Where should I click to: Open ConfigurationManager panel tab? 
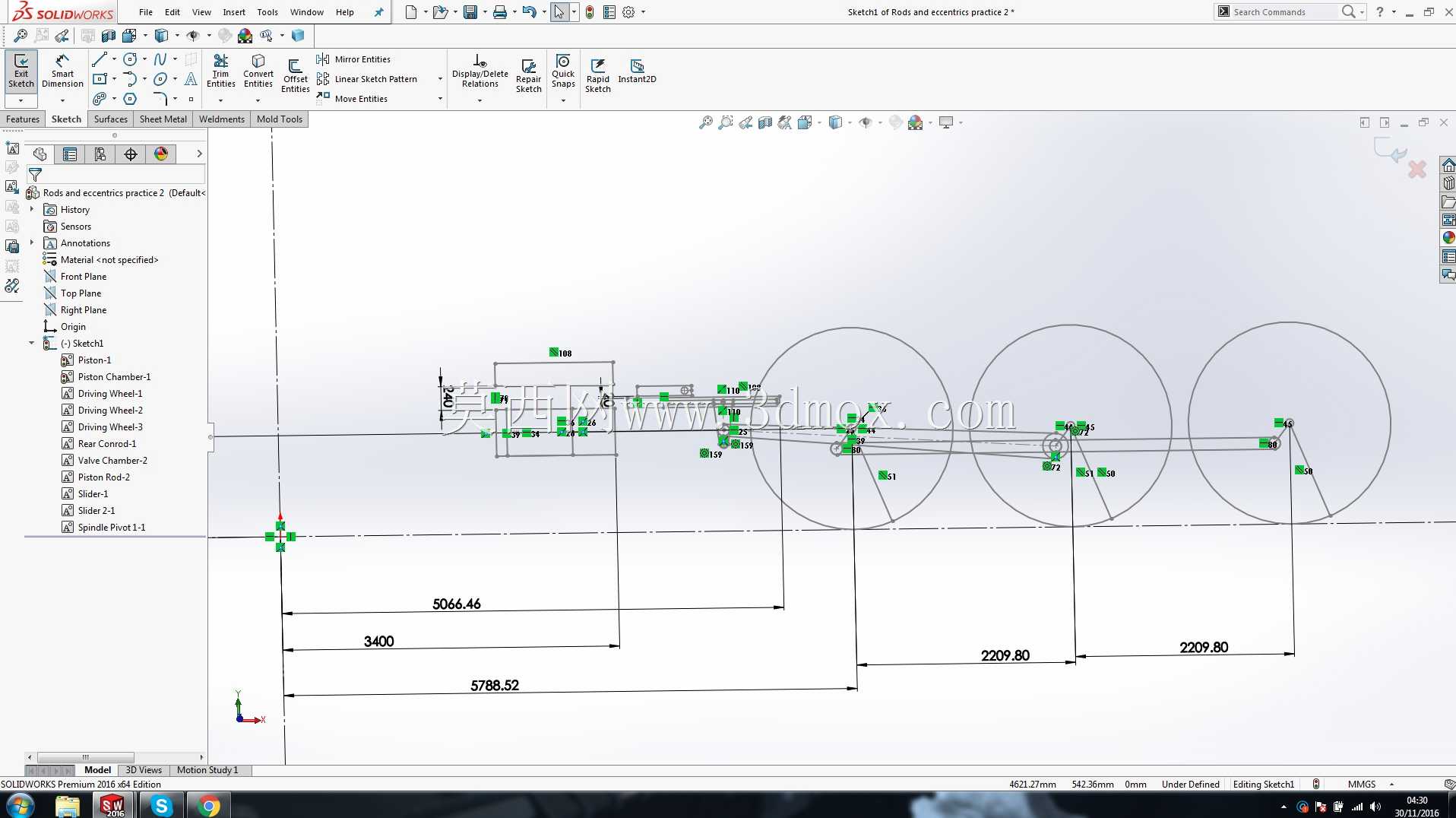pos(100,154)
